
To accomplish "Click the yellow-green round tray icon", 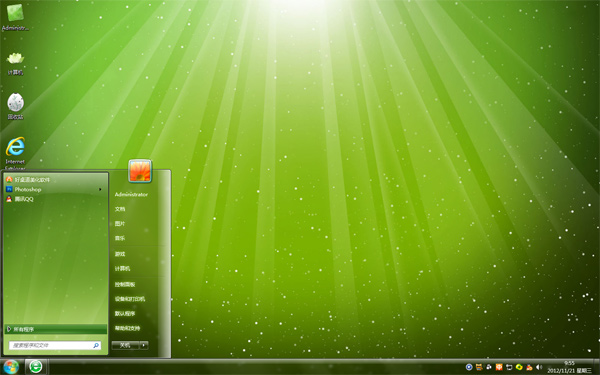I will 519,367.
